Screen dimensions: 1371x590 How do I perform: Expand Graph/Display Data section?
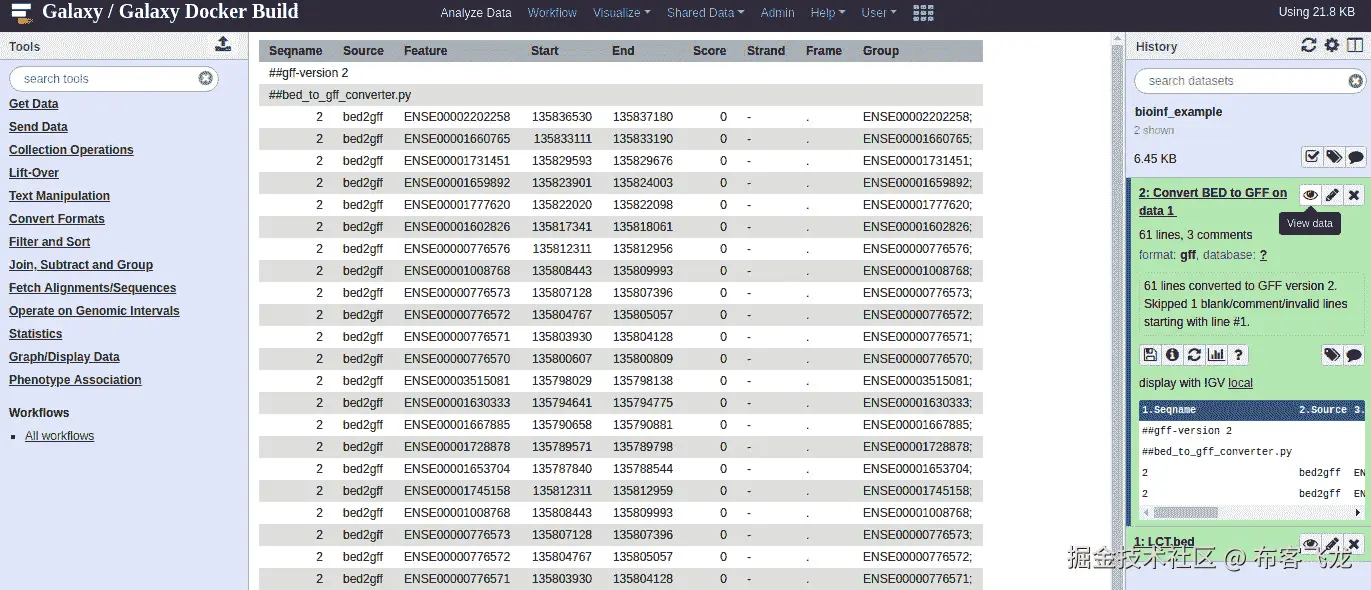pos(64,357)
